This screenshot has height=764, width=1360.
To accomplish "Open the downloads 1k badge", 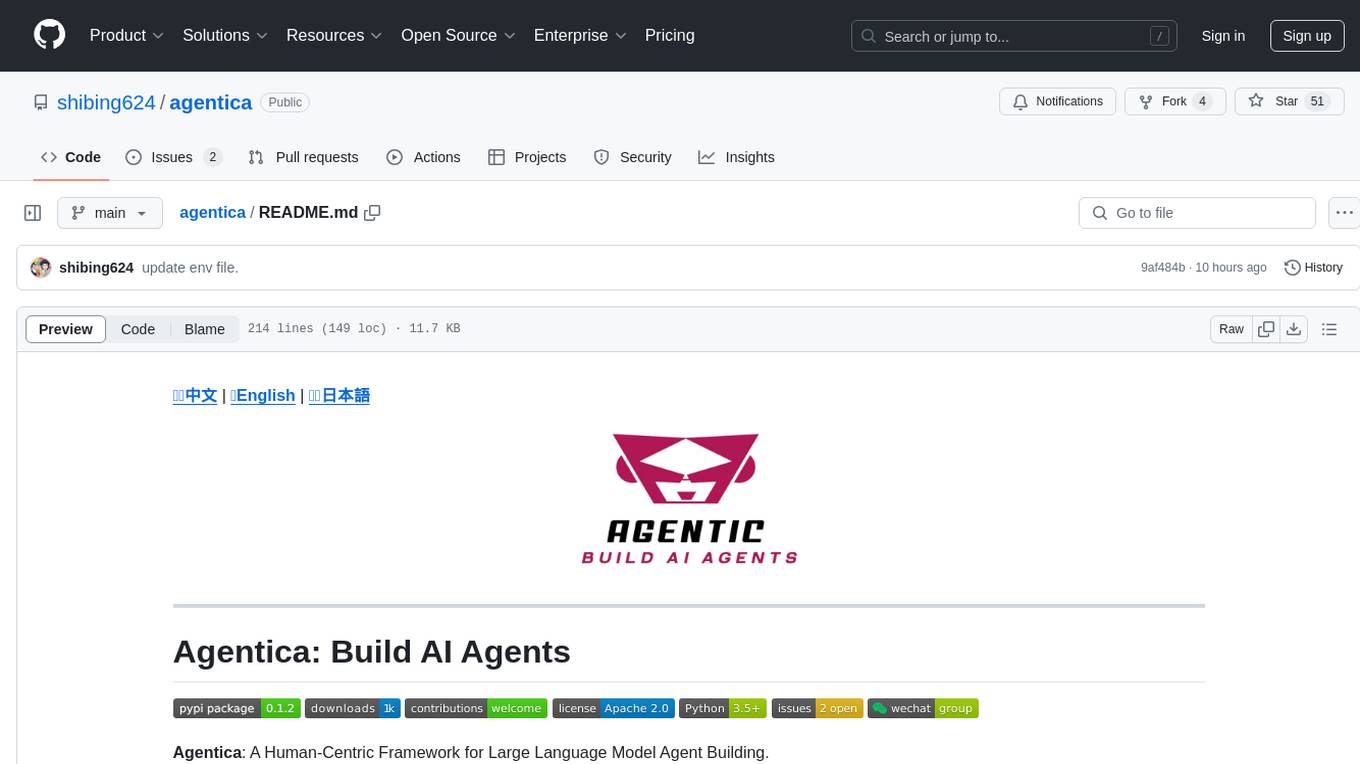I will pos(352,708).
